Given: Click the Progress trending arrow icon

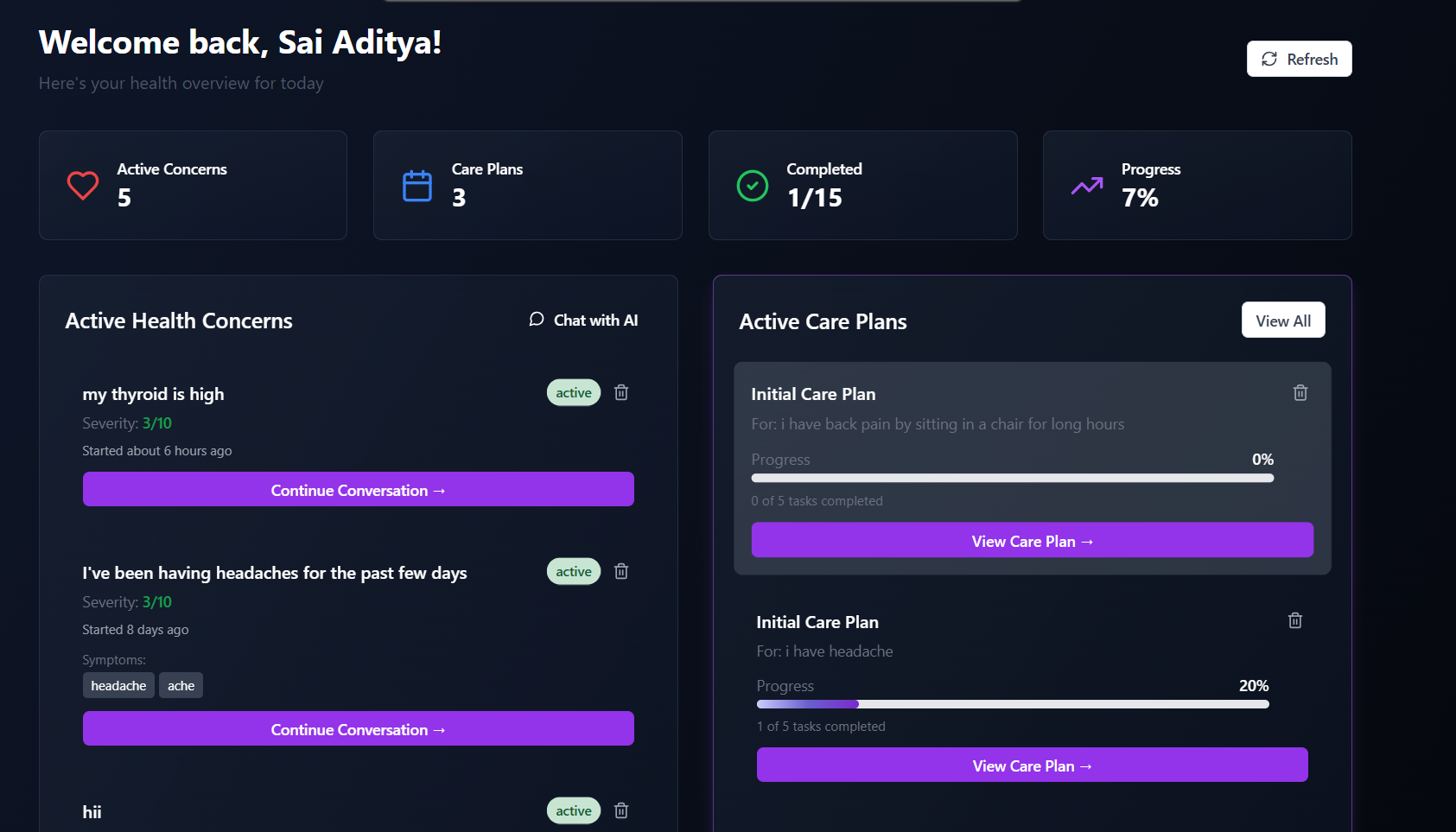Looking at the screenshot, I should tap(1087, 186).
